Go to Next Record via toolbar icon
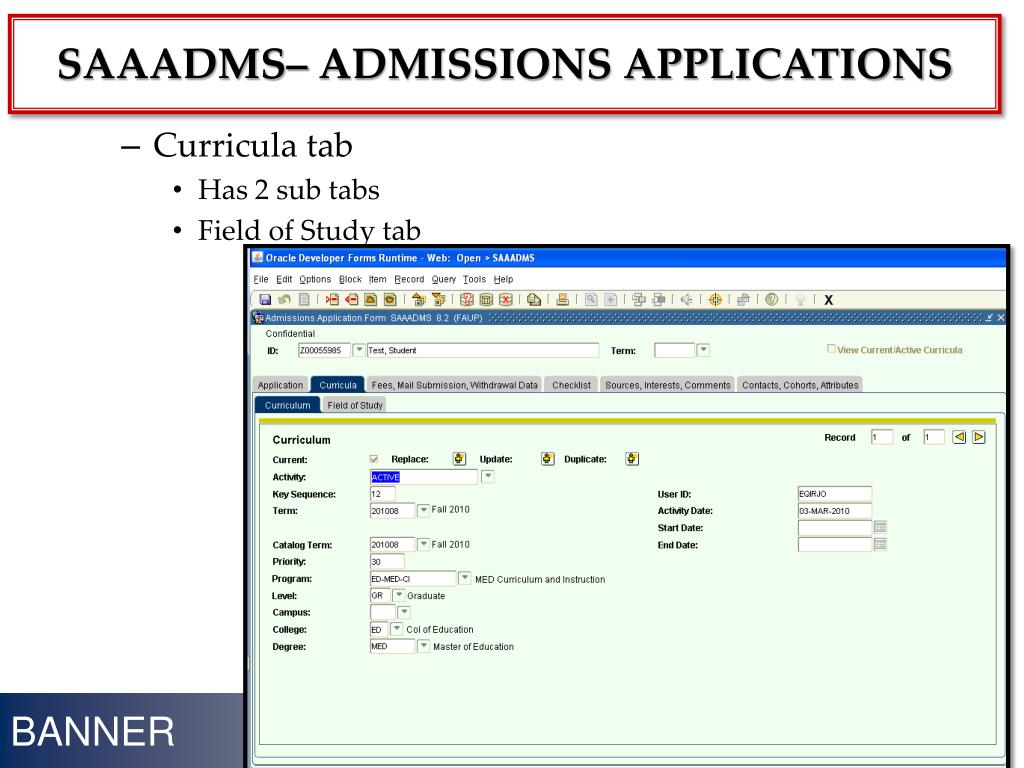 point(391,300)
